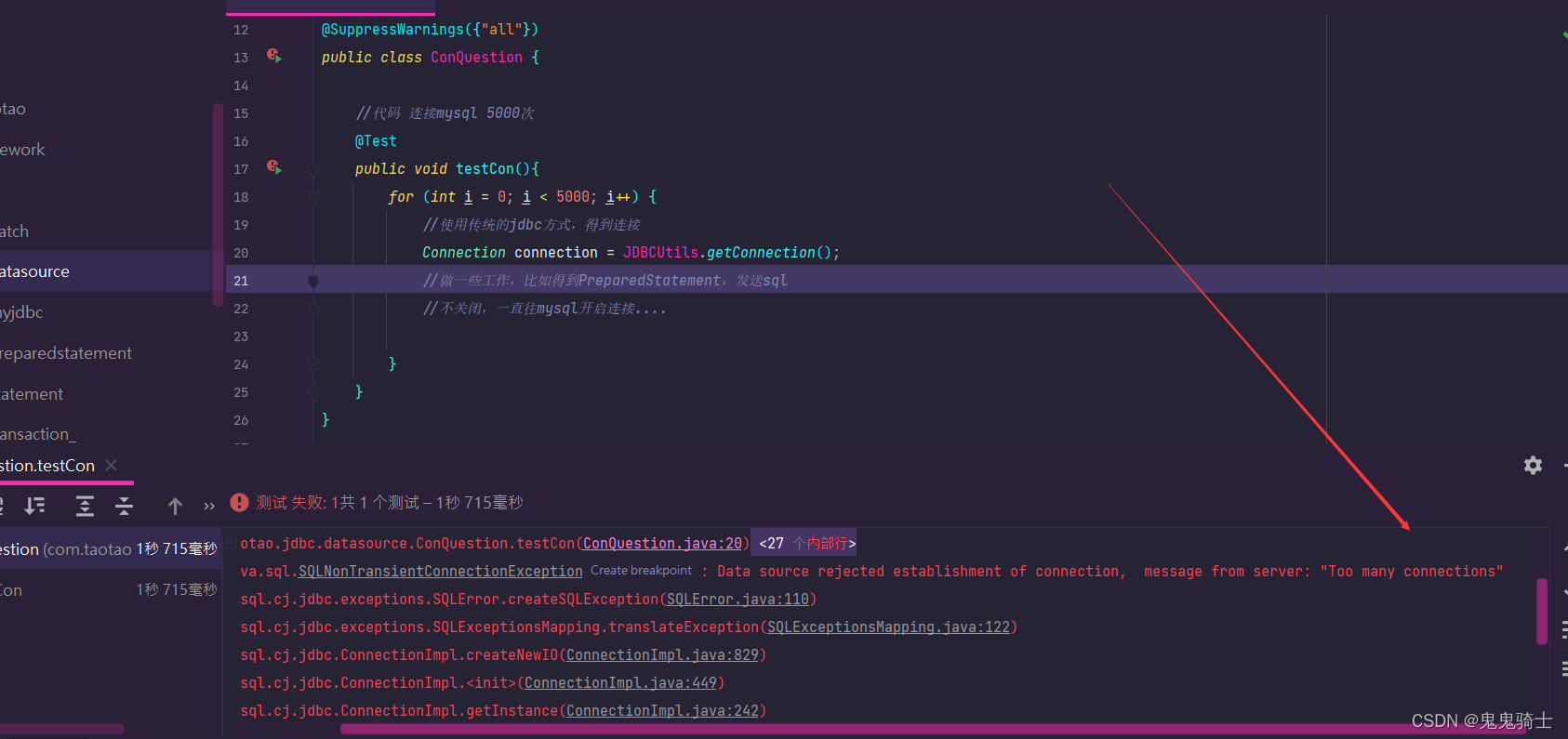Run the testCon method via gutter icon
This screenshot has width=1568, height=739.
coord(273,167)
